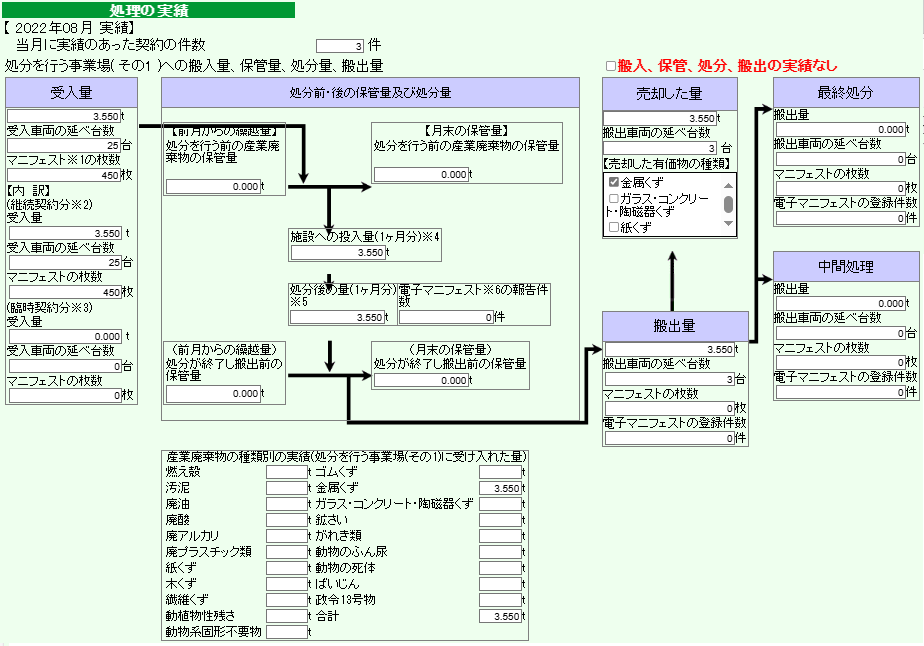Click 施設への投入量 input field
This screenshot has height=646, width=924.
click(338, 252)
